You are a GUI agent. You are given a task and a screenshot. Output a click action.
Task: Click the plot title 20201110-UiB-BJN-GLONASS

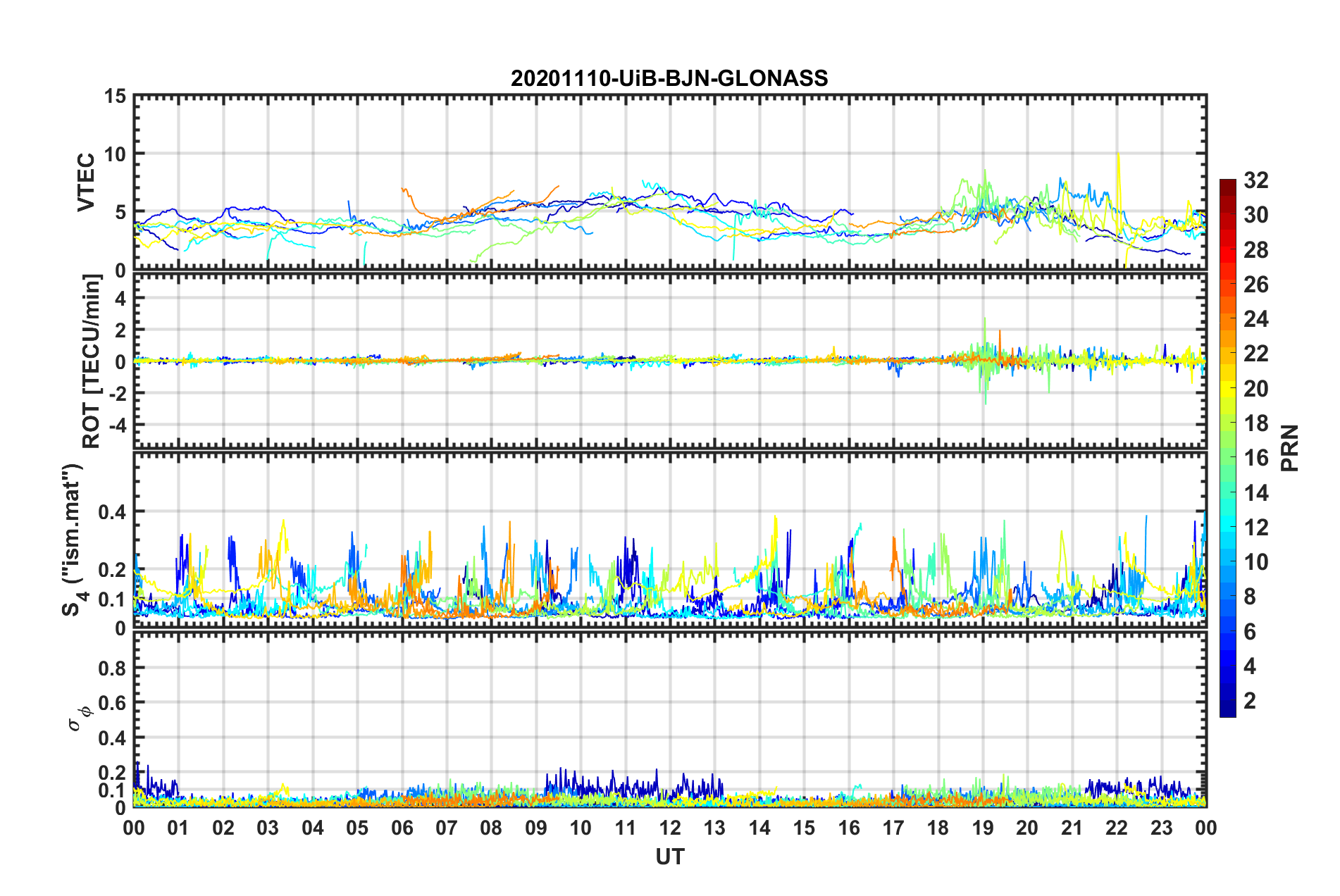(669, 78)
